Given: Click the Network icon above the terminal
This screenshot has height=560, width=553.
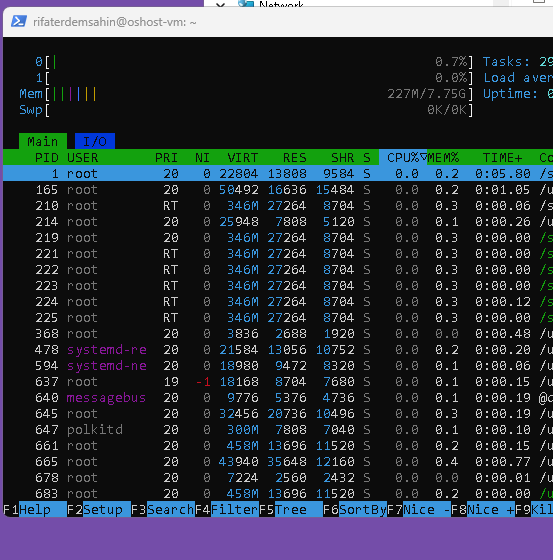Looking at the screenshot, I should tap(246, 3).
